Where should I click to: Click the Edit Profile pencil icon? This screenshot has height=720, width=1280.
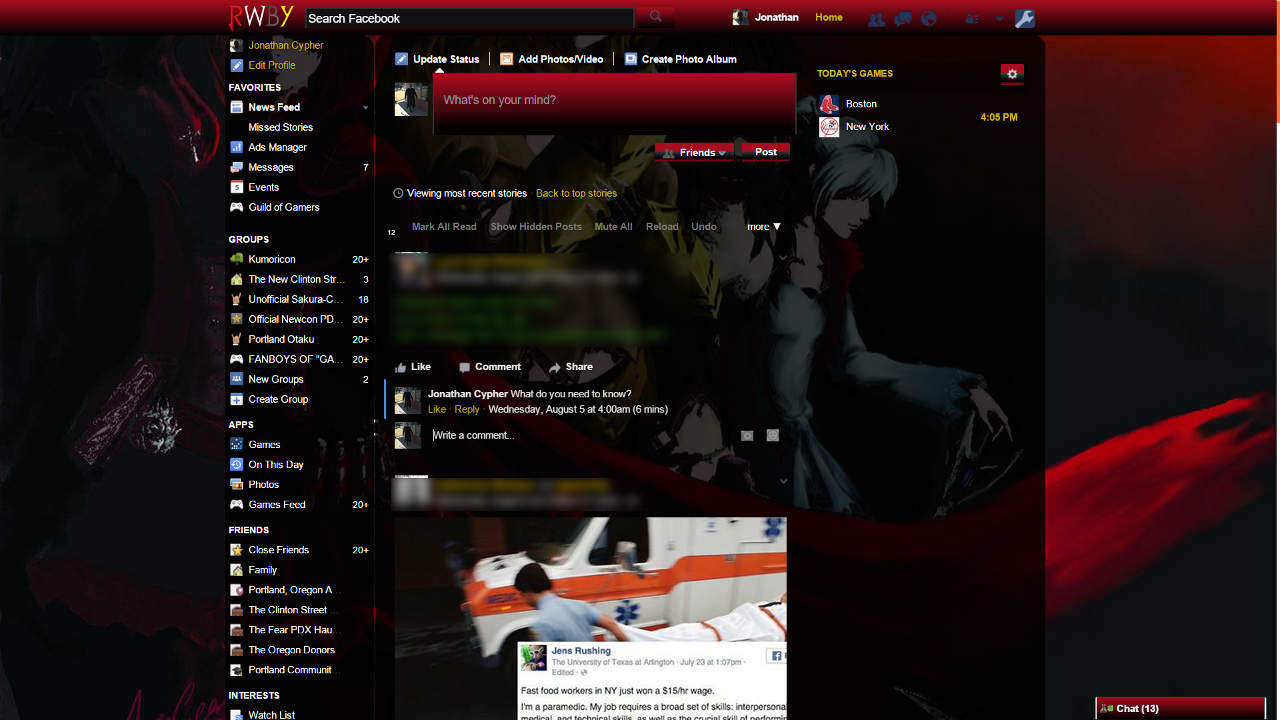[x=236, y=65]
